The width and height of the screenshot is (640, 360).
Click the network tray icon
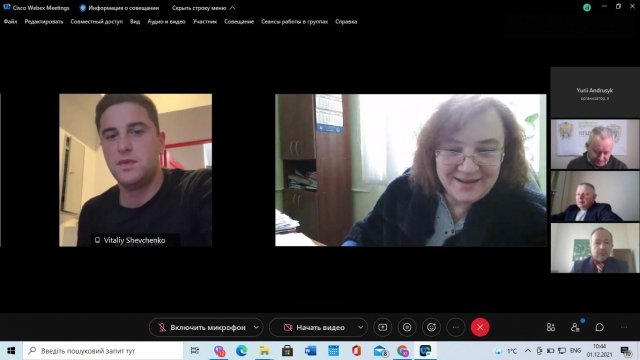click(562, 351)
